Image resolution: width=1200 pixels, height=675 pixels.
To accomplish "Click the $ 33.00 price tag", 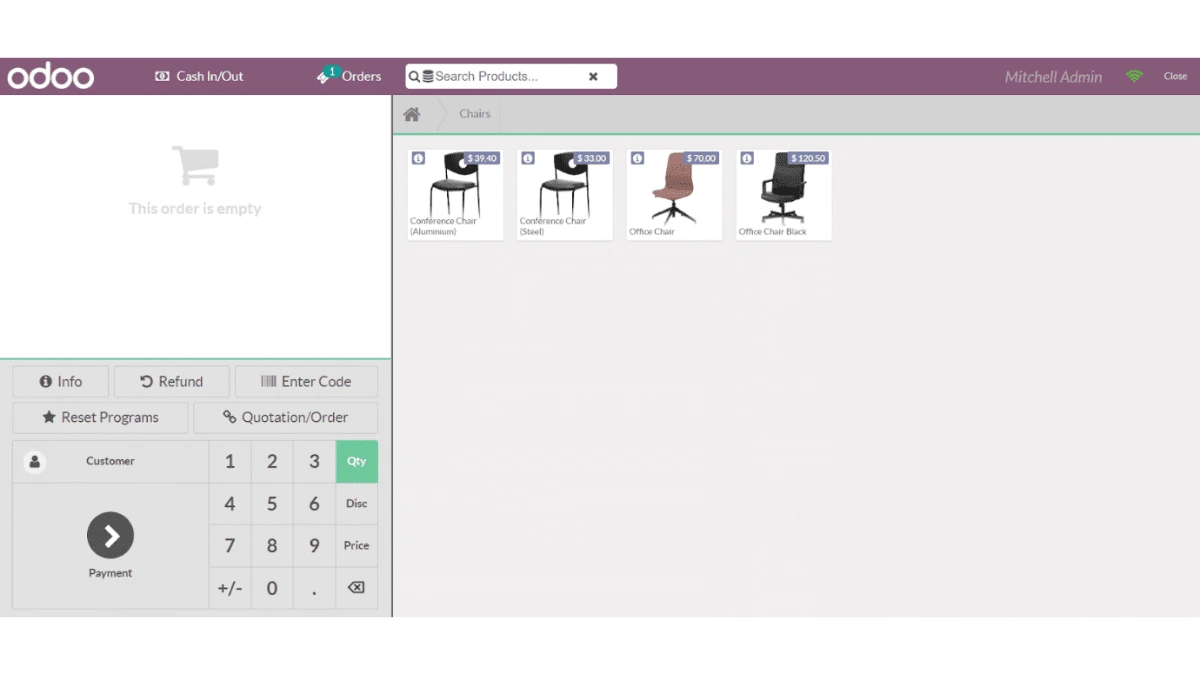I will [x=592, y=158].
